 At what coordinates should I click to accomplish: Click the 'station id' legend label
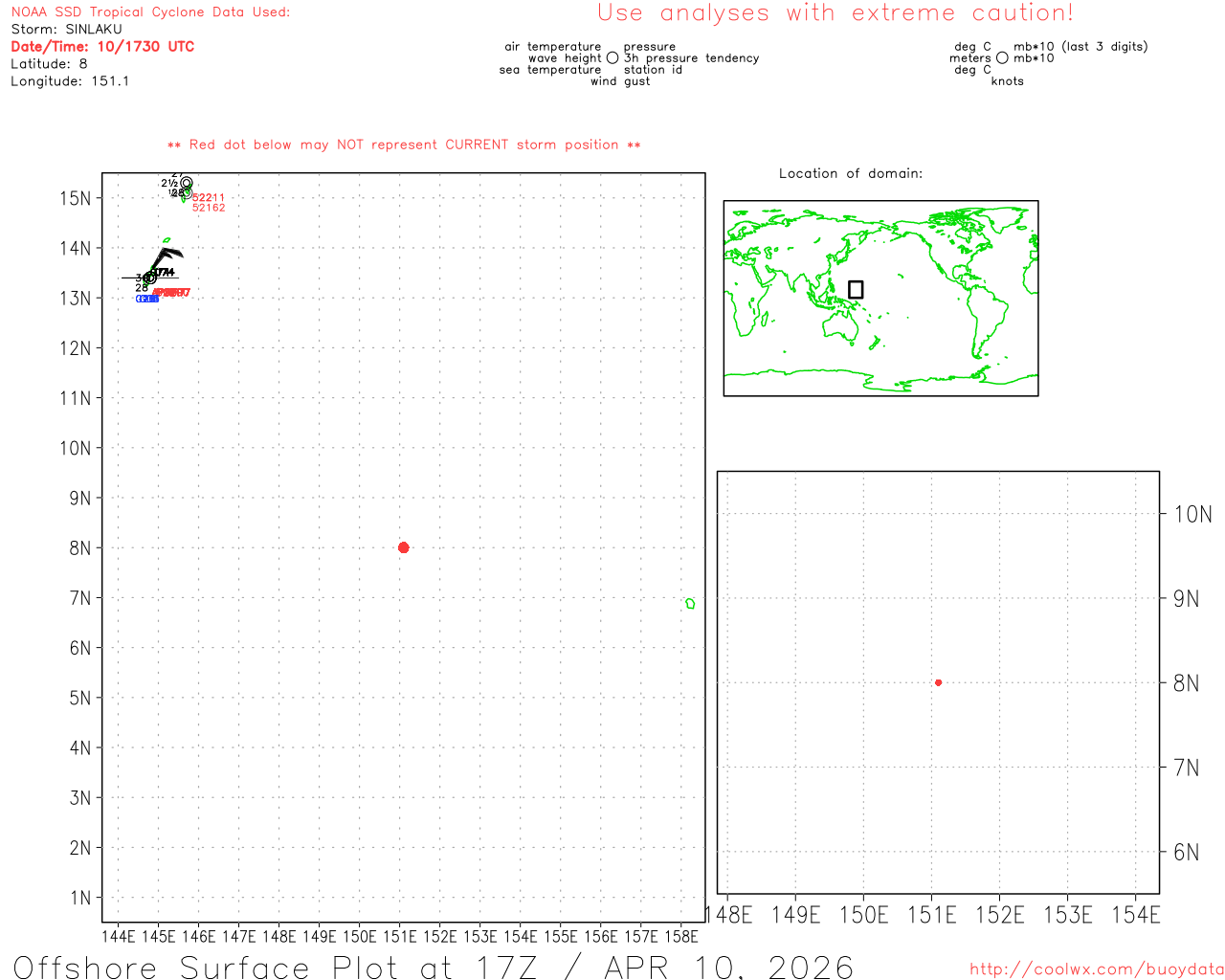[653, 70]
